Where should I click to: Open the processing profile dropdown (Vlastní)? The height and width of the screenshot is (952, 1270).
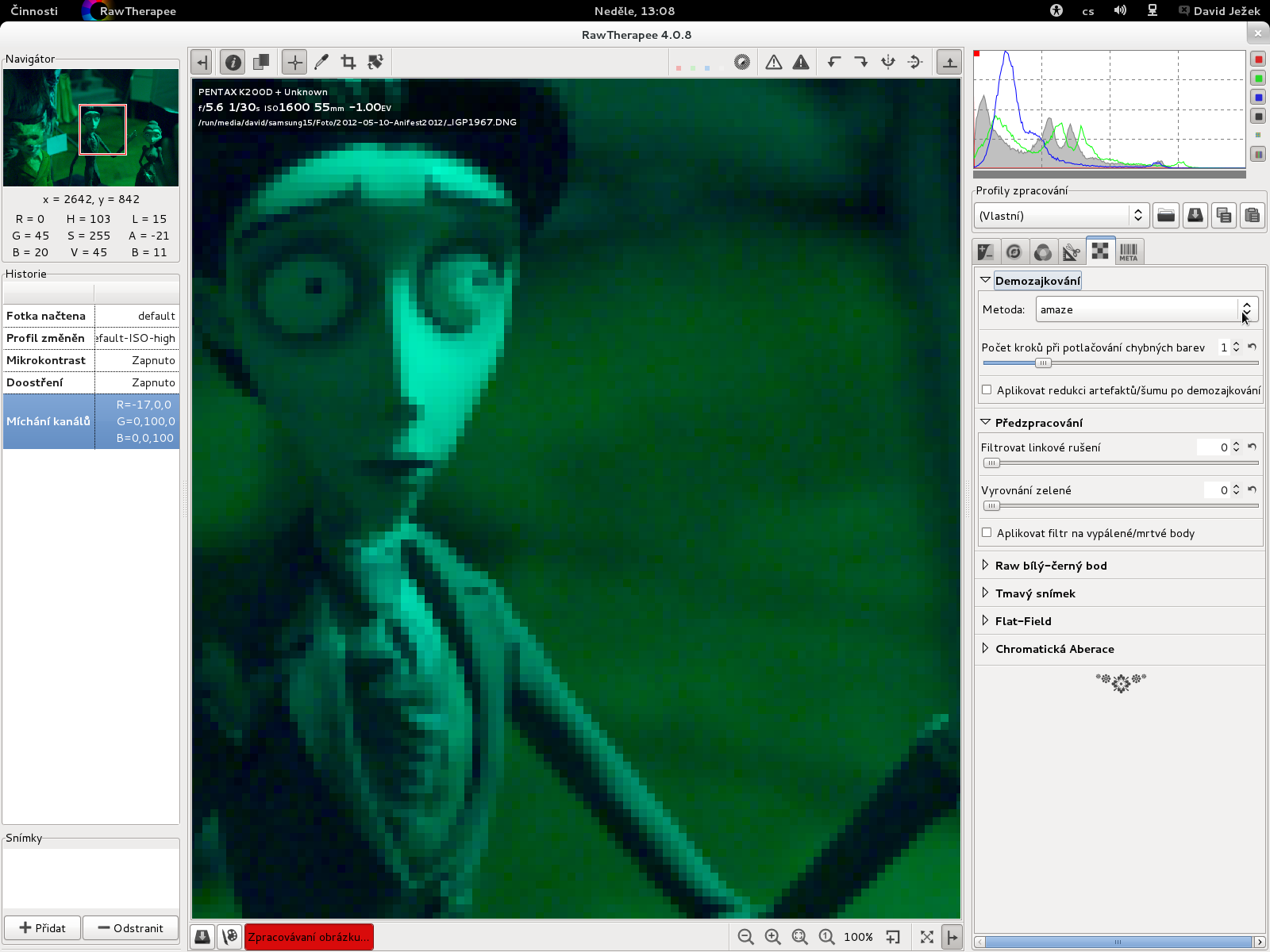point(1061,216)
